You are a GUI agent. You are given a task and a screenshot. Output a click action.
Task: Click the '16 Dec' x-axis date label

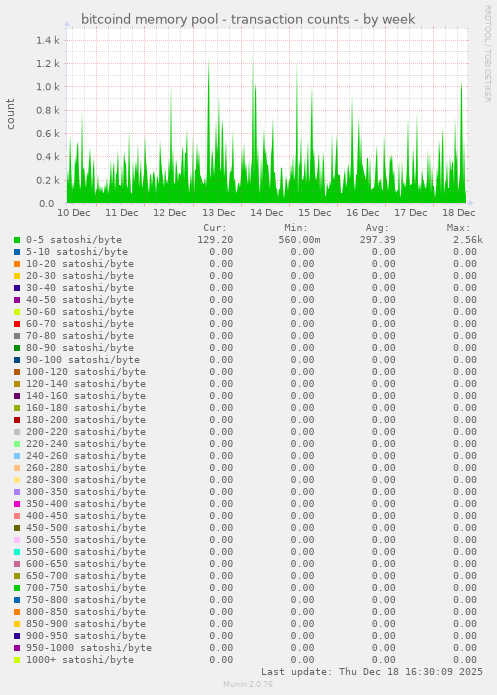click(363, 213)
